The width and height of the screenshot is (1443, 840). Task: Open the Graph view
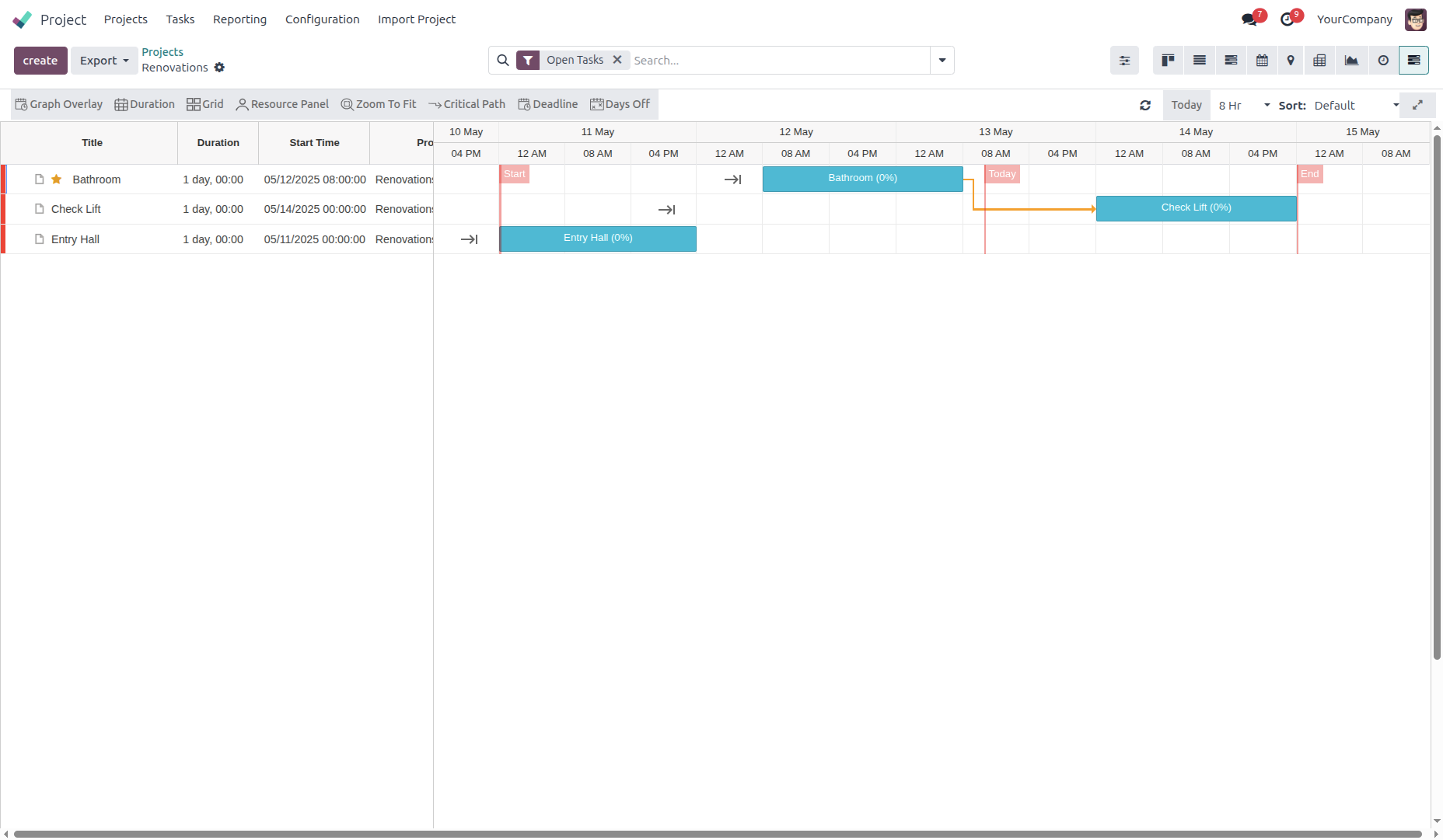(1351, 61)
